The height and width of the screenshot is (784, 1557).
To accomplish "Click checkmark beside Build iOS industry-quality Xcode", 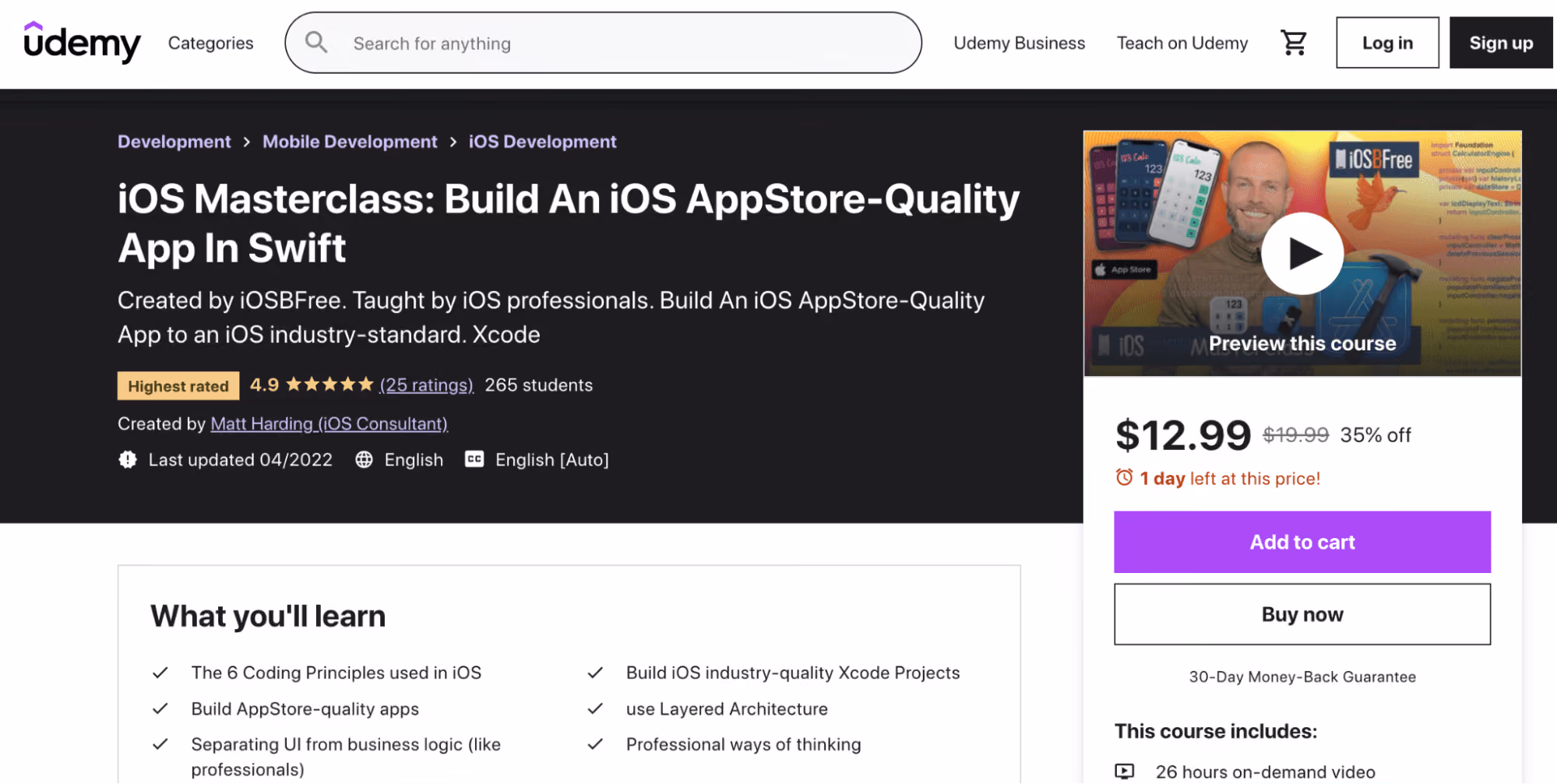I will coord(595,673).
